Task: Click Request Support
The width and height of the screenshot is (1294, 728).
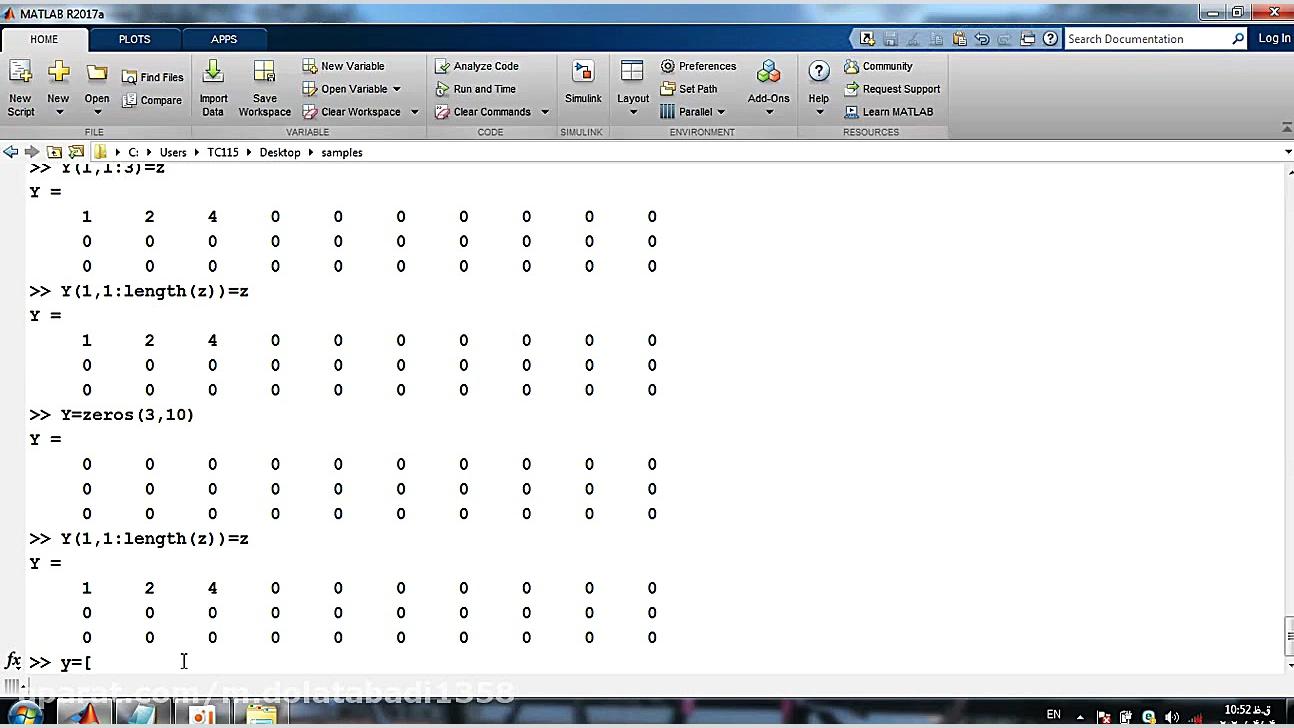Action: [x=892, y=89]
